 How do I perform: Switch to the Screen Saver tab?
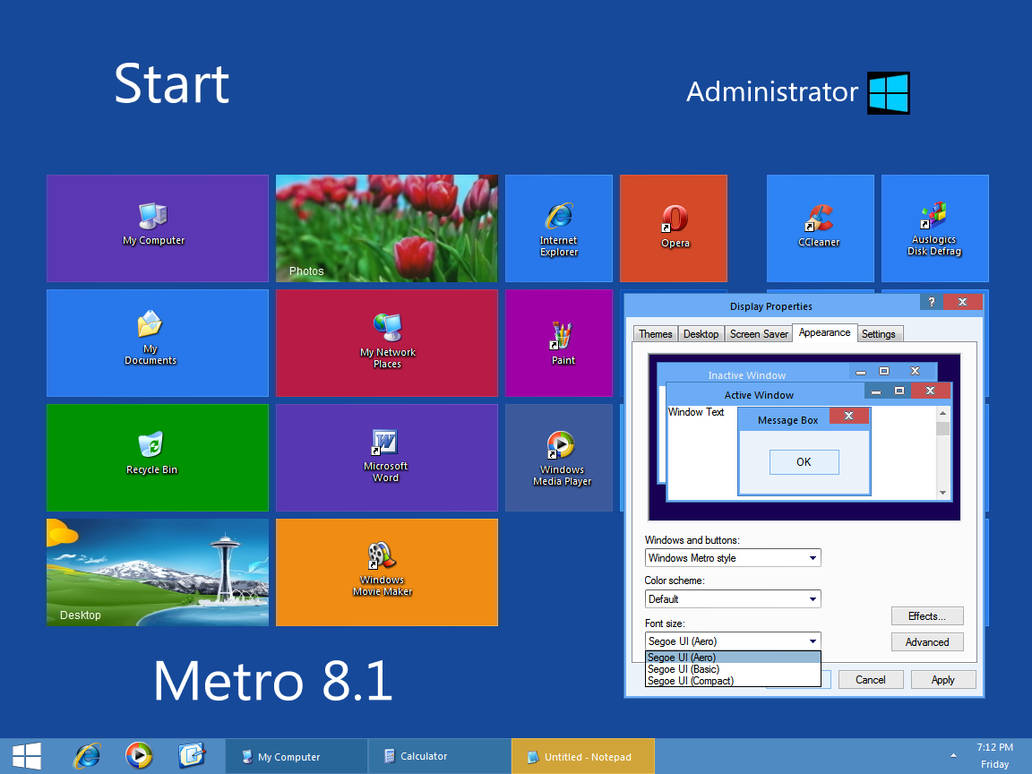tap(758, 334)
